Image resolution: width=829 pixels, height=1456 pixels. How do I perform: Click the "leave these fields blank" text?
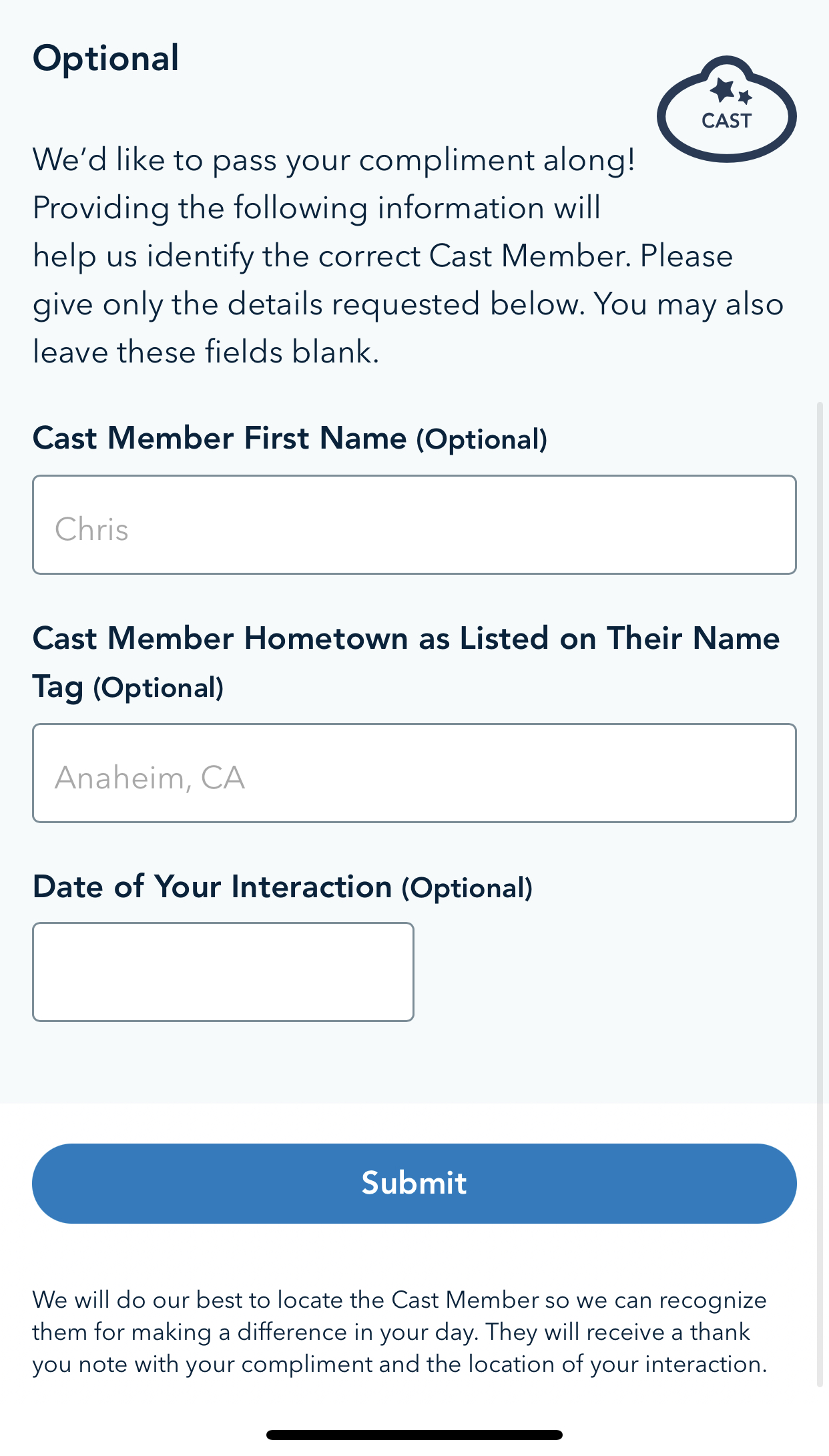point(206,352)
